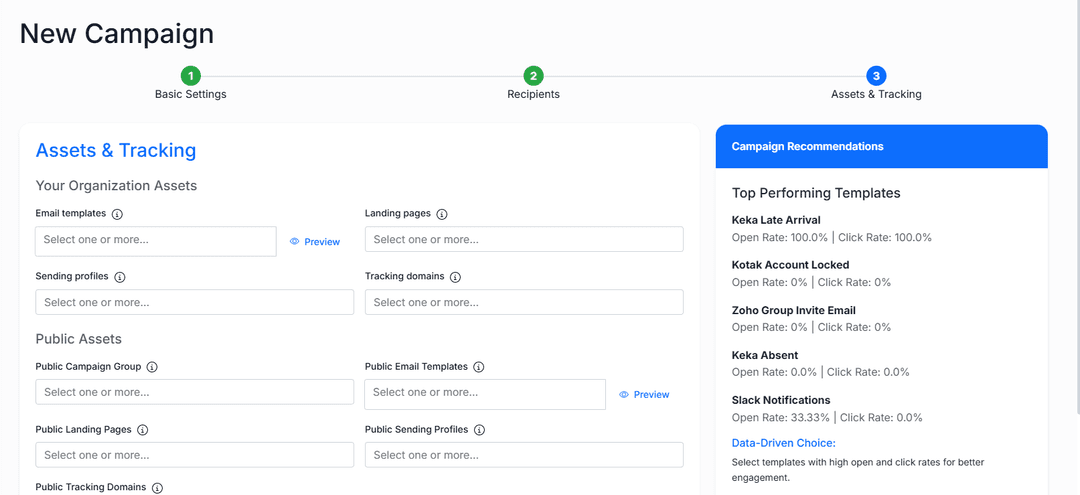Click info icon next to Tracking domains

[455, 277]
